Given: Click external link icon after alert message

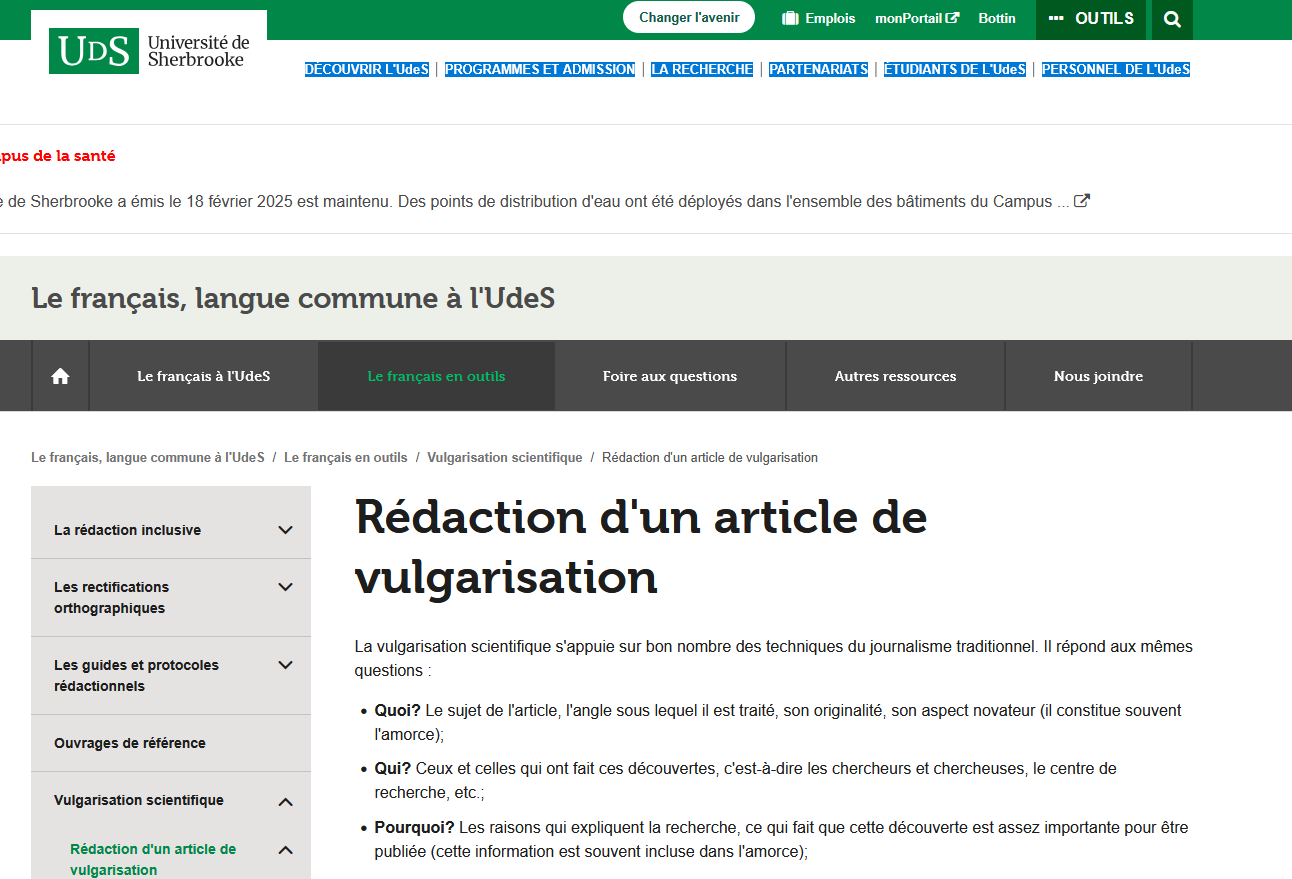Looking at the screenshot, I should [1081, 200].
